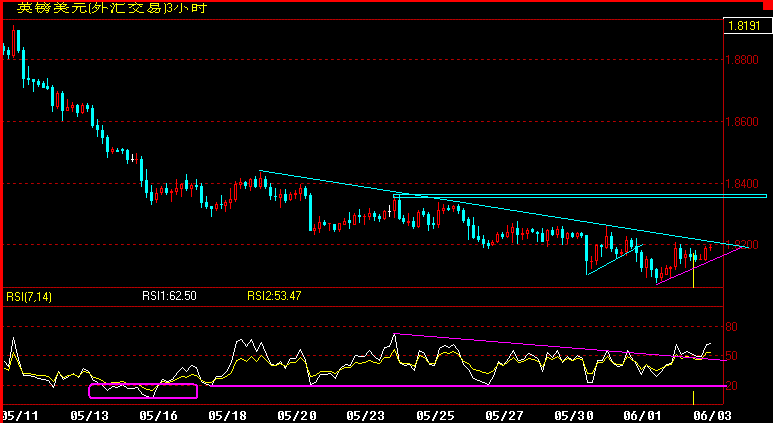The image size is (773, 423).
Task: Click the 1.8400 price axis label
Action: (x=742, y=184)
